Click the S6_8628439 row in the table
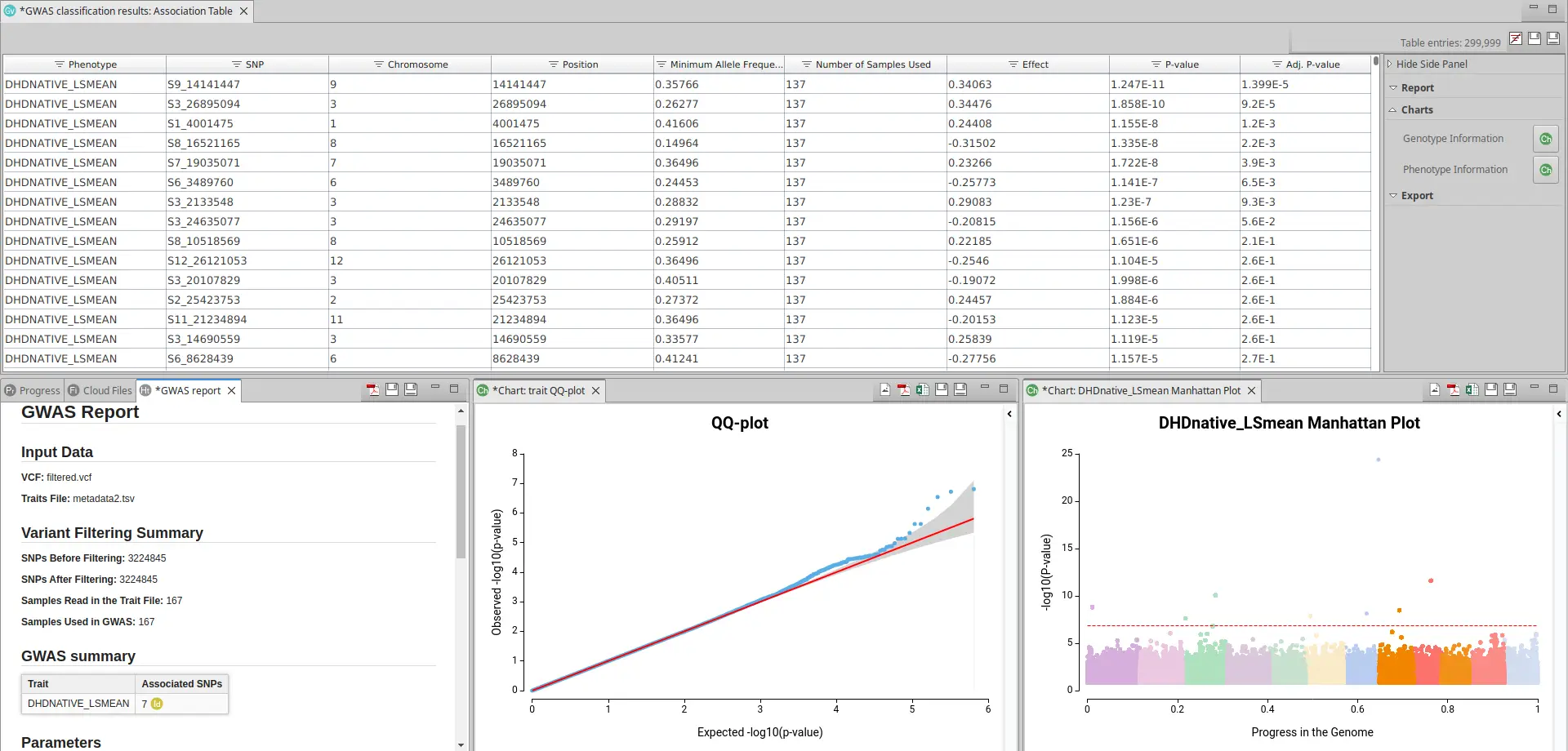1568x751 pixels. (687, 358)
